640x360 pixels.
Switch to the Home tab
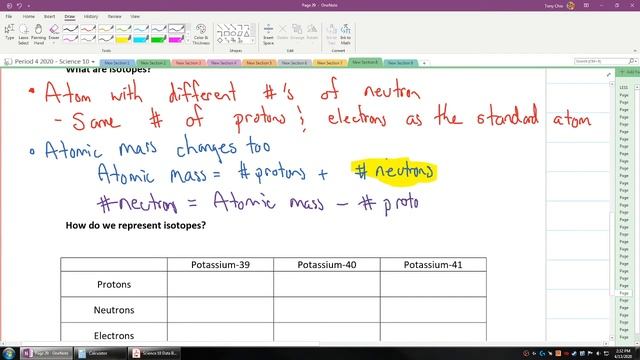(x=29, y=17)
